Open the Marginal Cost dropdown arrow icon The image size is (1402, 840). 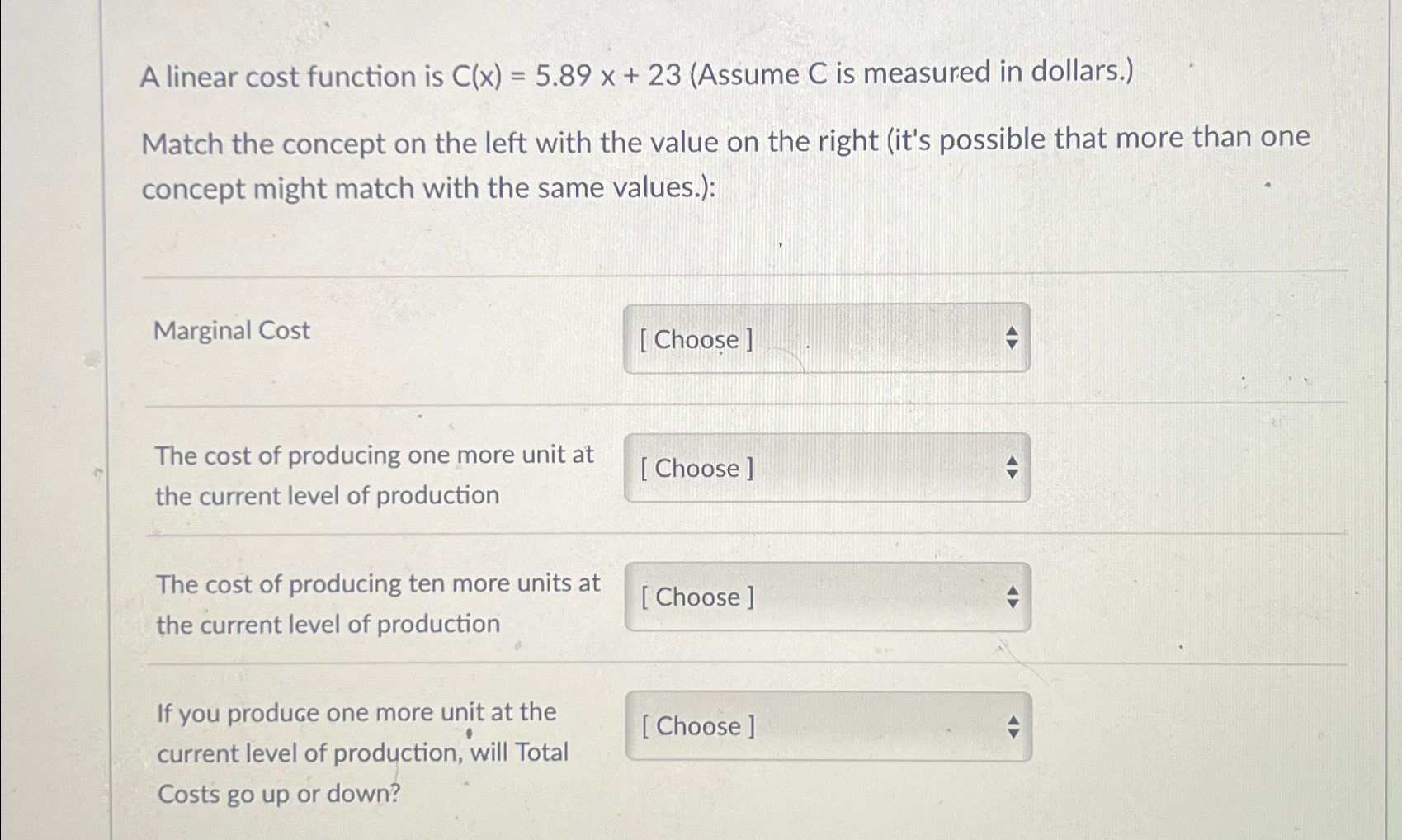pyautogui.click(x=1014, y=338)
